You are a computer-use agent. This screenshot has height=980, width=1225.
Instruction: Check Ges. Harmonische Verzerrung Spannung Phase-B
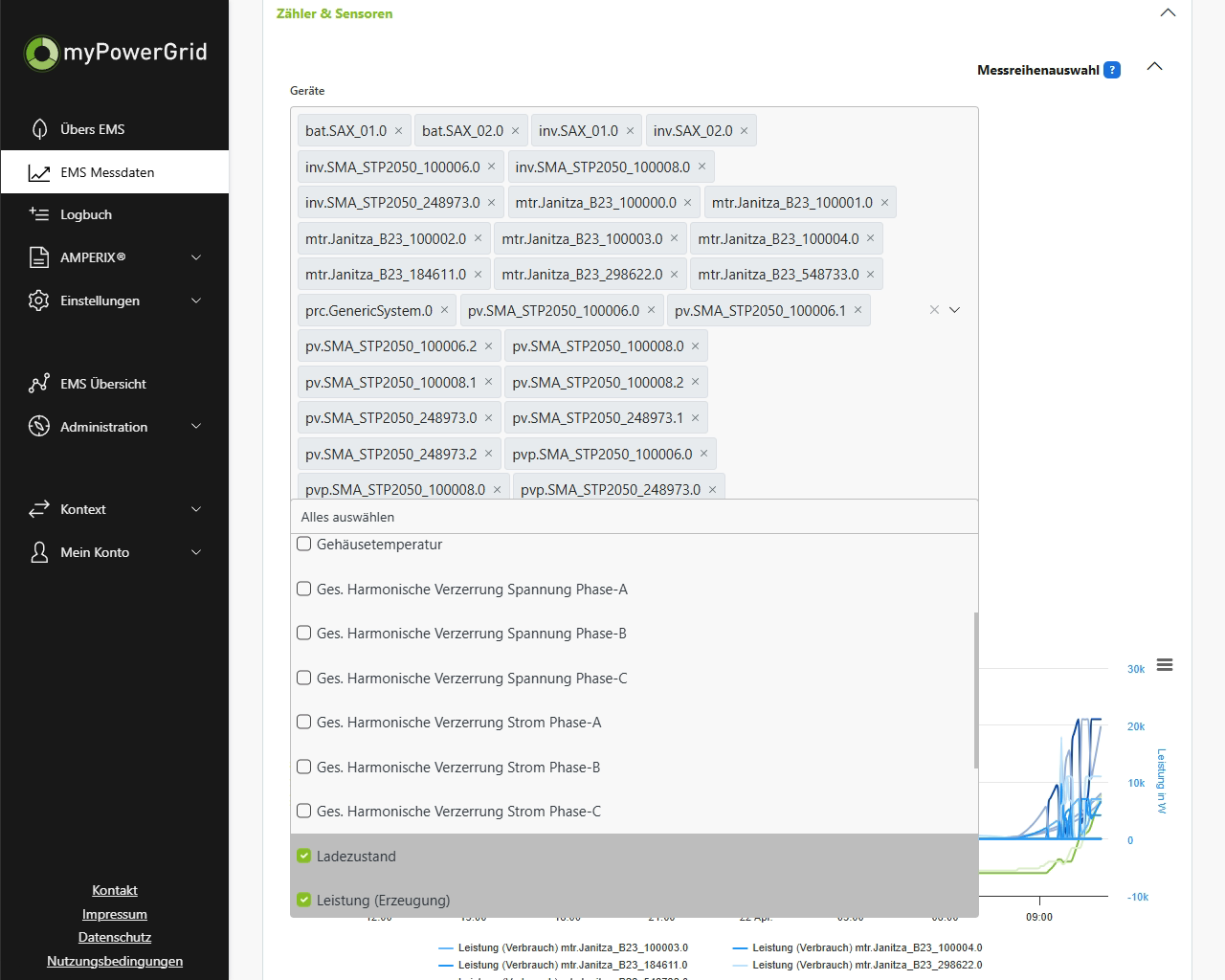304,634
